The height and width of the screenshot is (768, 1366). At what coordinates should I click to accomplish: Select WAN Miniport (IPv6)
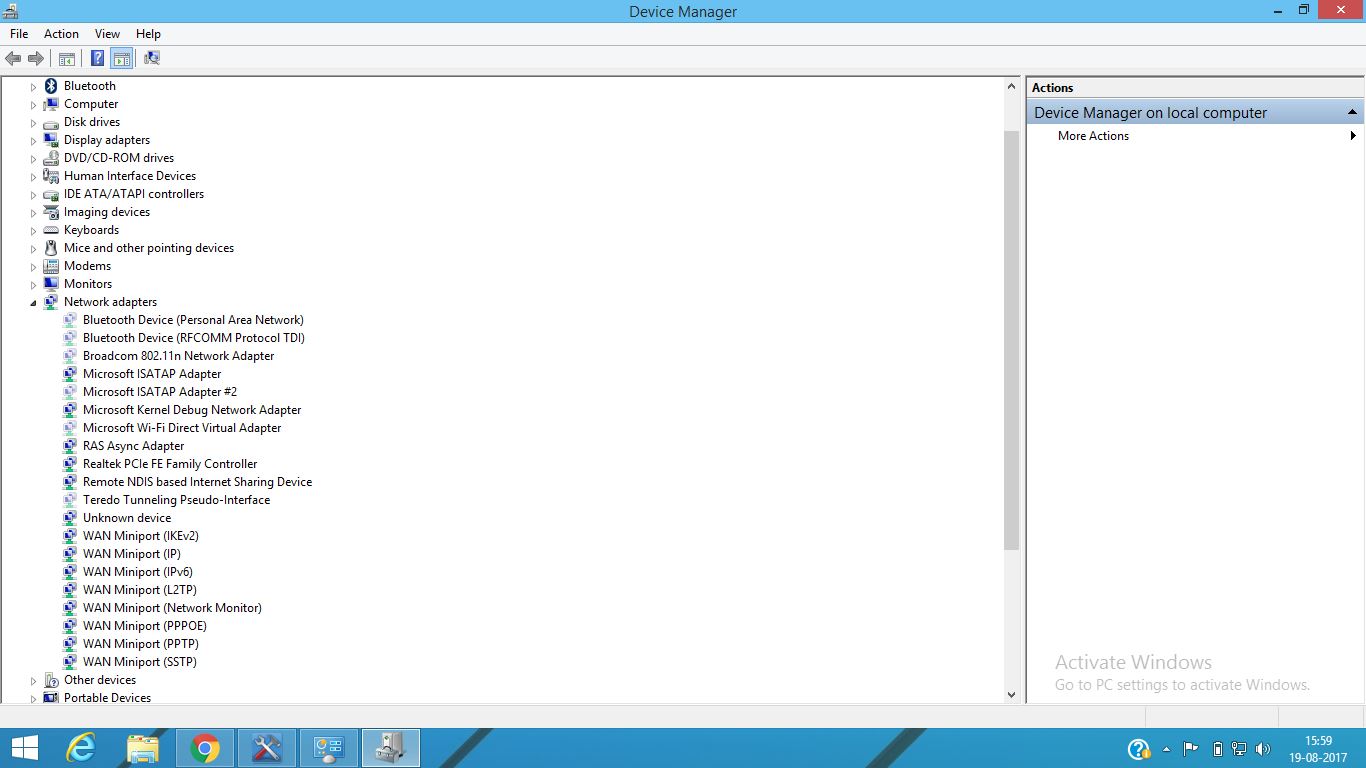pyautogui.click(x=138, y=572)
